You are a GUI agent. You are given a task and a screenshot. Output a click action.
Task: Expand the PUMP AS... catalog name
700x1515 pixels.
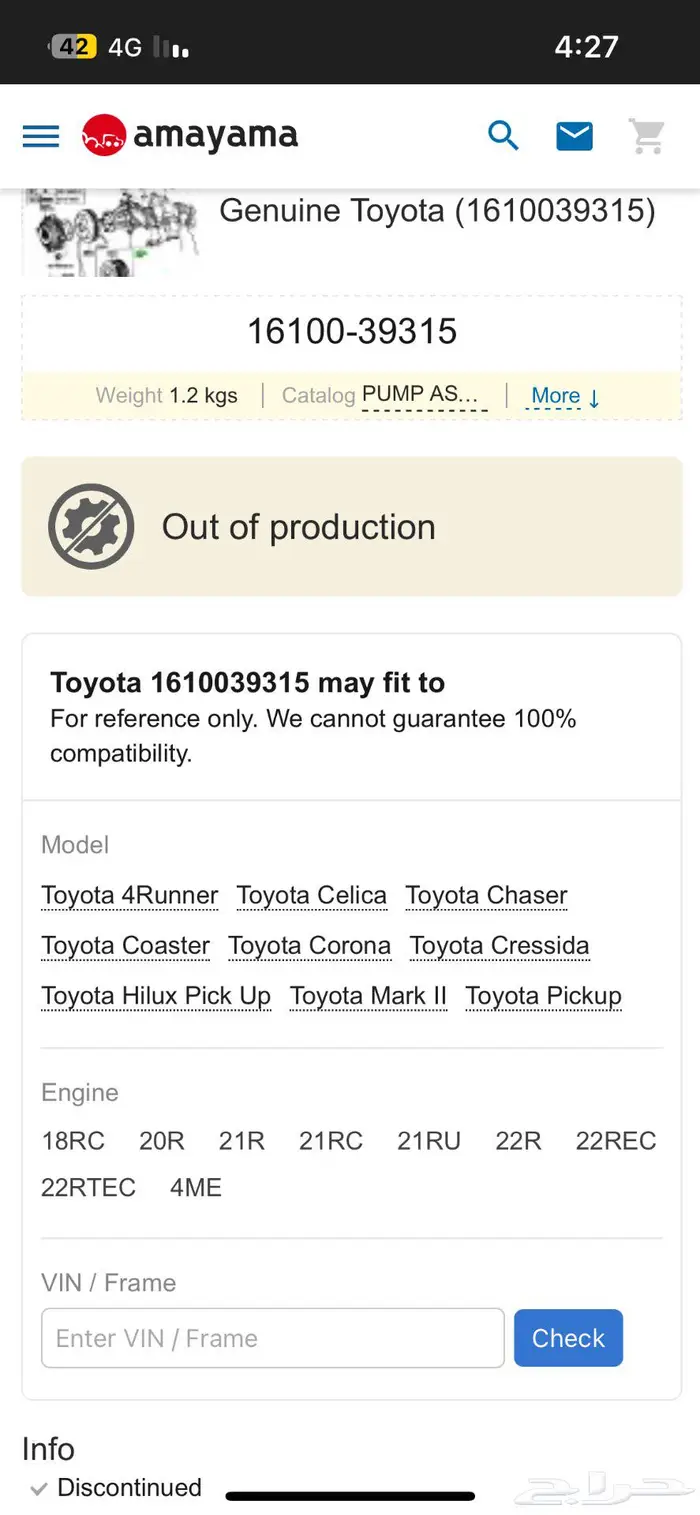tap(424, 395)
